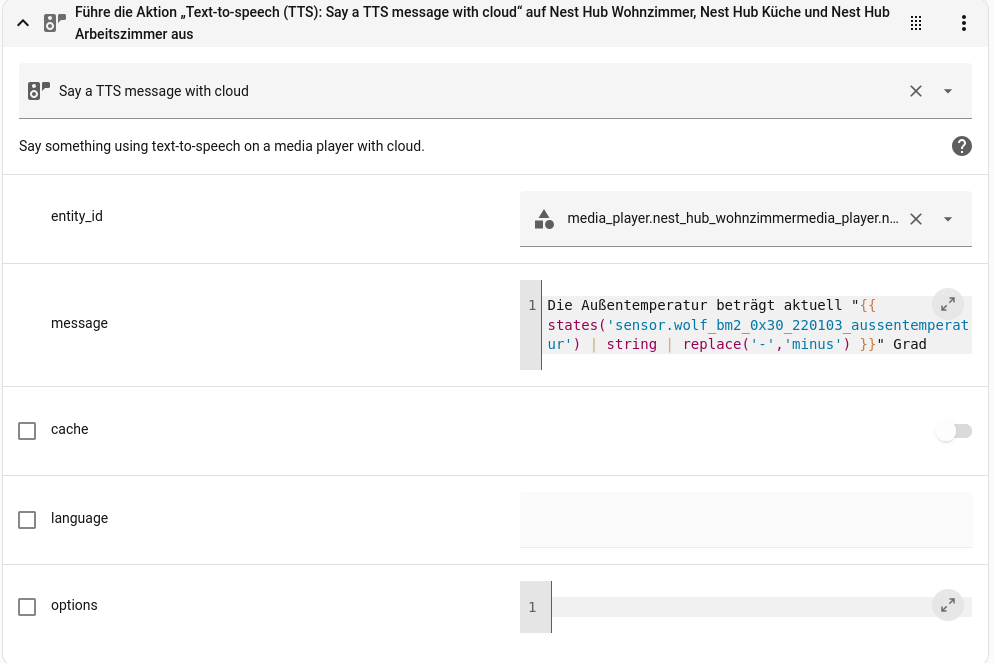Open the action picker dropdown arrow

coord(948,91)
